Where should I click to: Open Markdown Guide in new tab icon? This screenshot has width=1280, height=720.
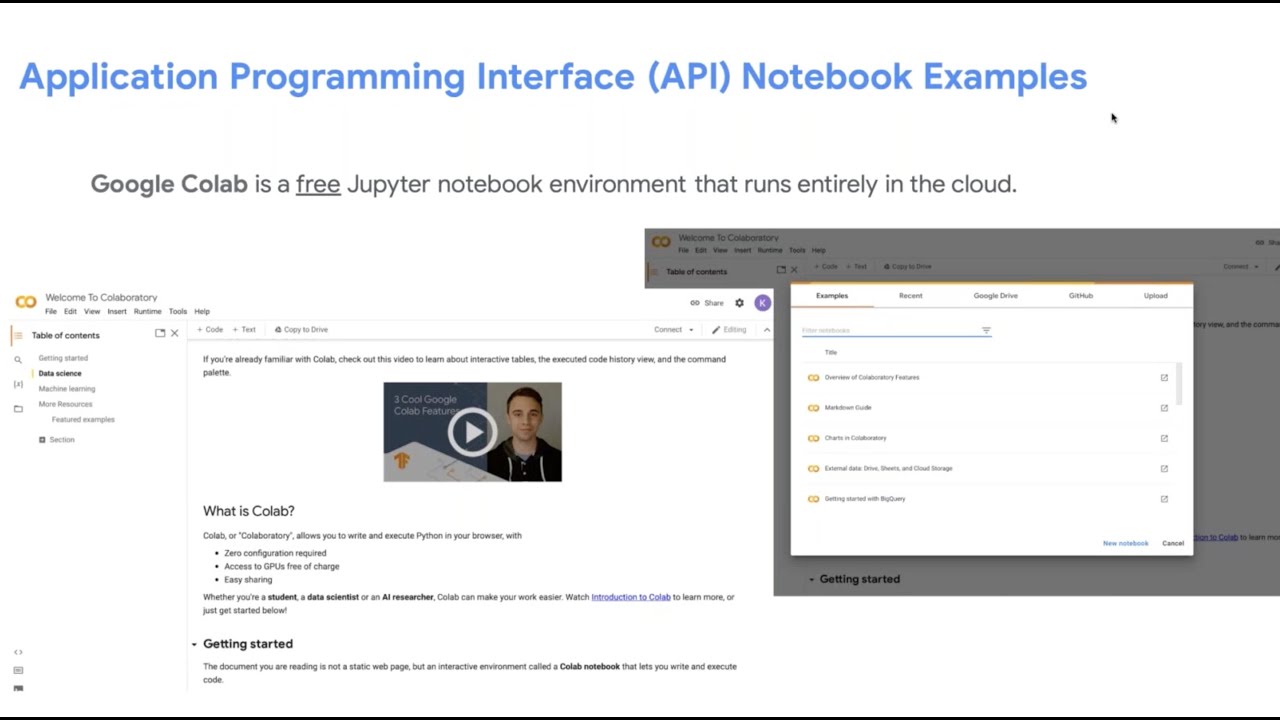[1164, 408]
